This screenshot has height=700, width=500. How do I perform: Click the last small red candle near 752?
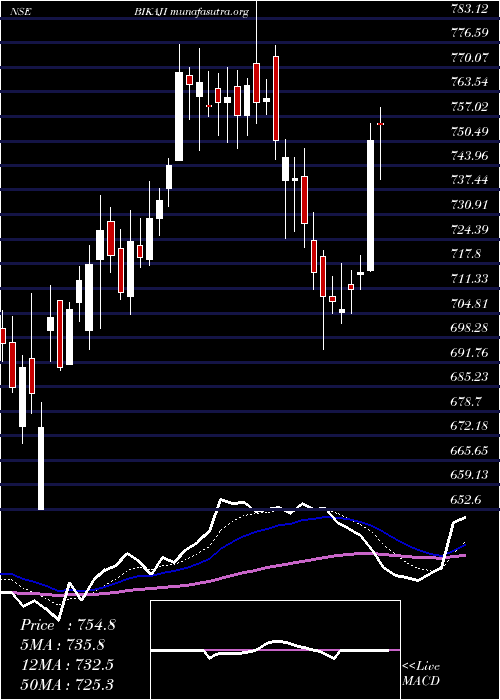point(380,124)
